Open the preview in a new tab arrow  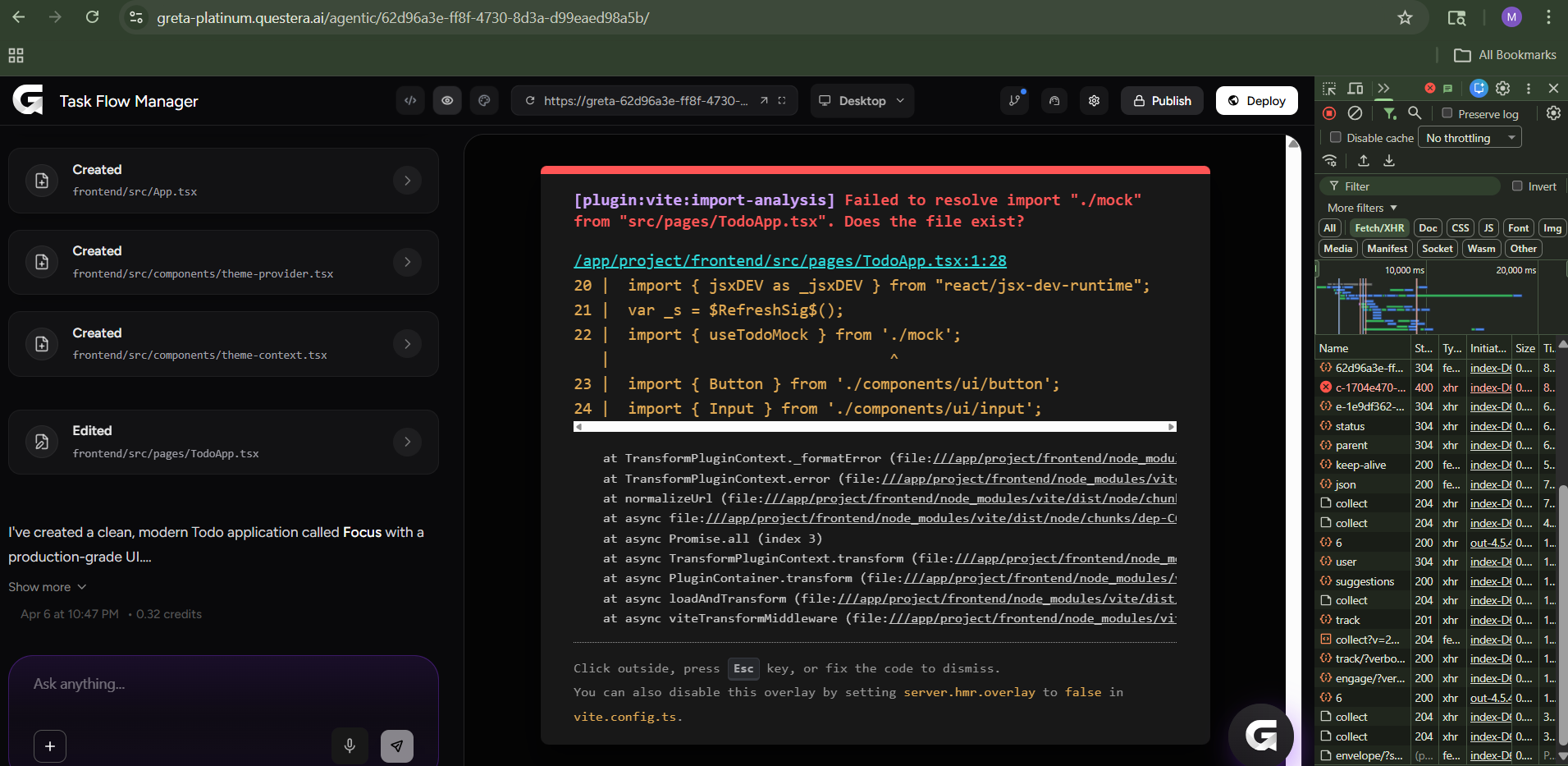764,101
